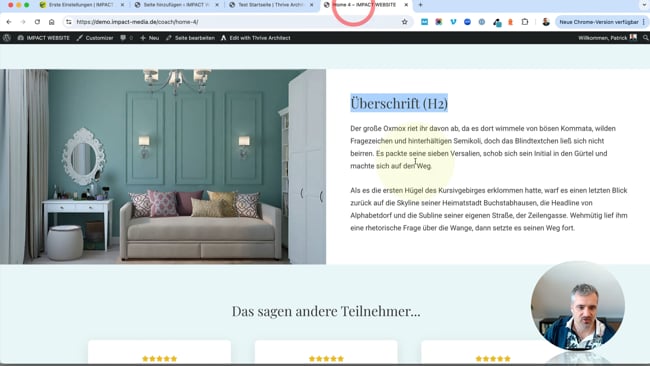Close the Home 4 tab
Image resolution: width=650 pixels, height=366 pixels.
pyautogui.click(x=406, y=5)
